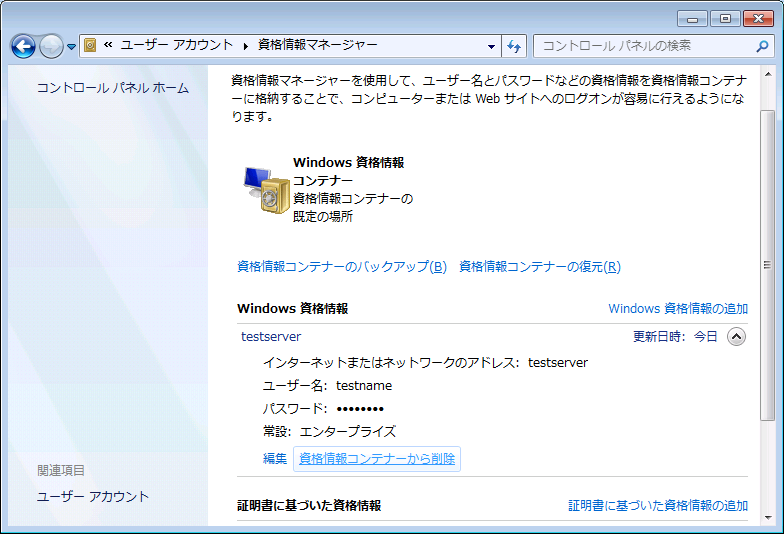Go back with the blue Back arrow
This screenshot has width=784, height=534.
[x=23, y=46]
